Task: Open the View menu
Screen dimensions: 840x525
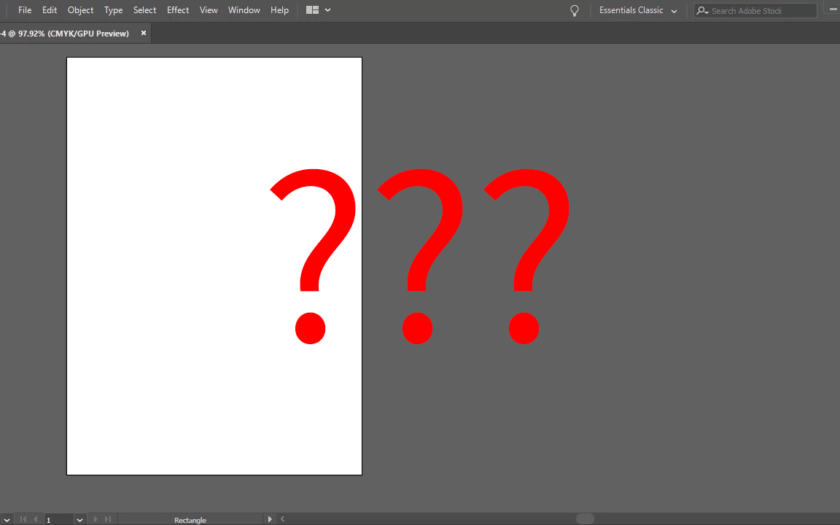Action: point(208,10)
